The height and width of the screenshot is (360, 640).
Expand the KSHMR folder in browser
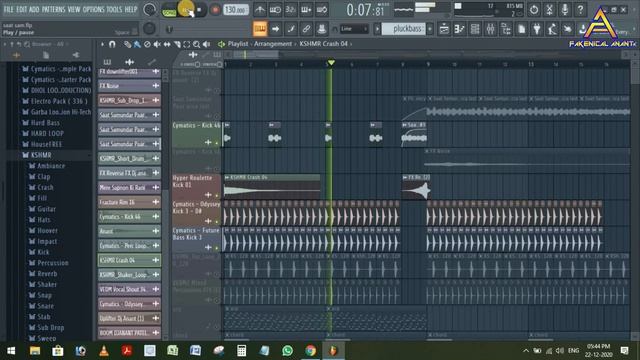[x=41, y=155]
